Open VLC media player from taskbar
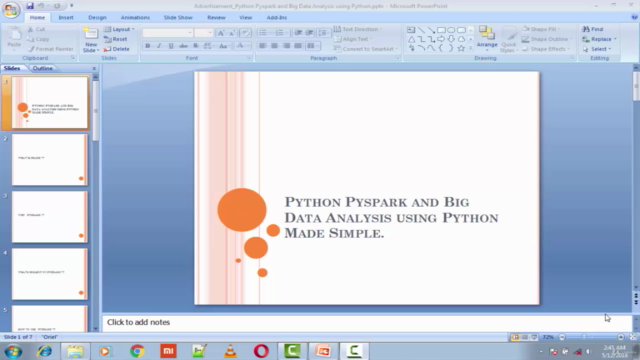This screenshot has width=640, height=360. (230, 351)
